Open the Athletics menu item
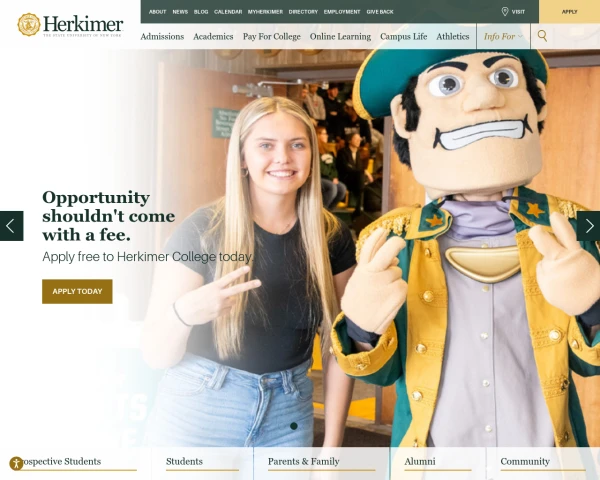The image size is (600, 480). click(x=453, y=36)
